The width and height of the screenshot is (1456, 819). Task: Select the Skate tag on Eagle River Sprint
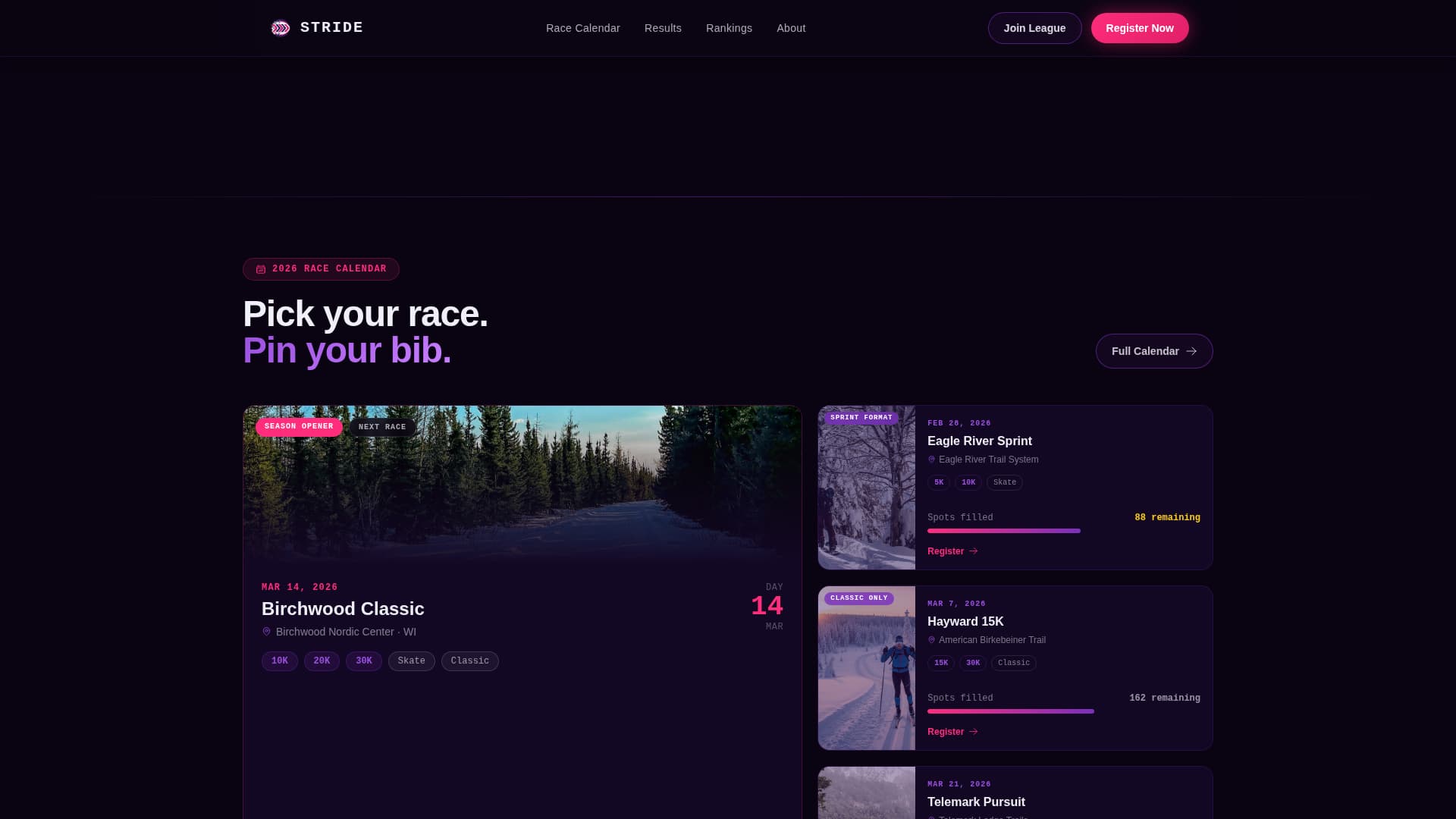pos(1005,482)
